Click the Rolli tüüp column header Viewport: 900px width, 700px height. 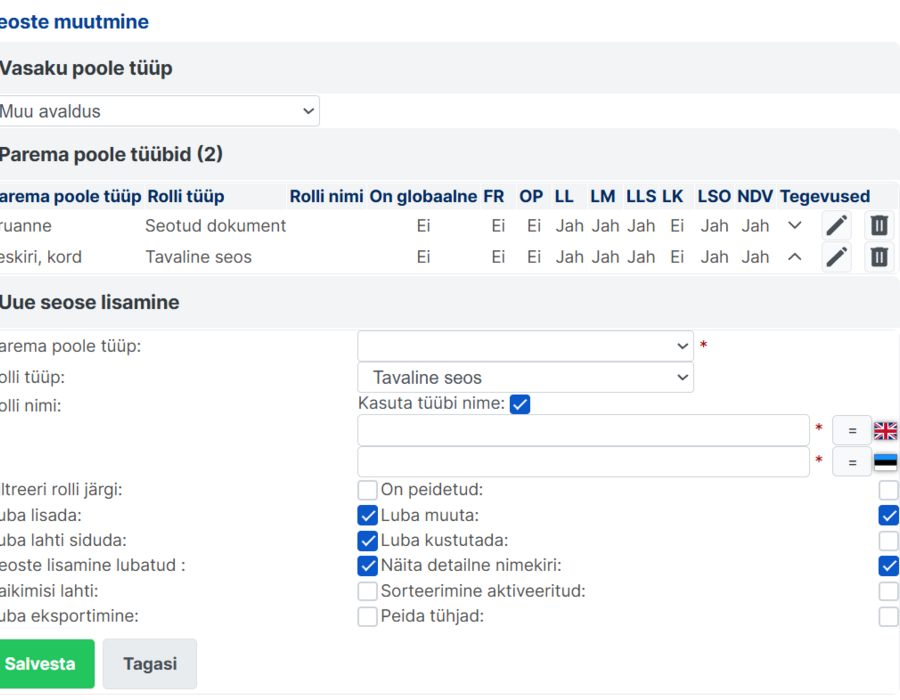point(186,196)
